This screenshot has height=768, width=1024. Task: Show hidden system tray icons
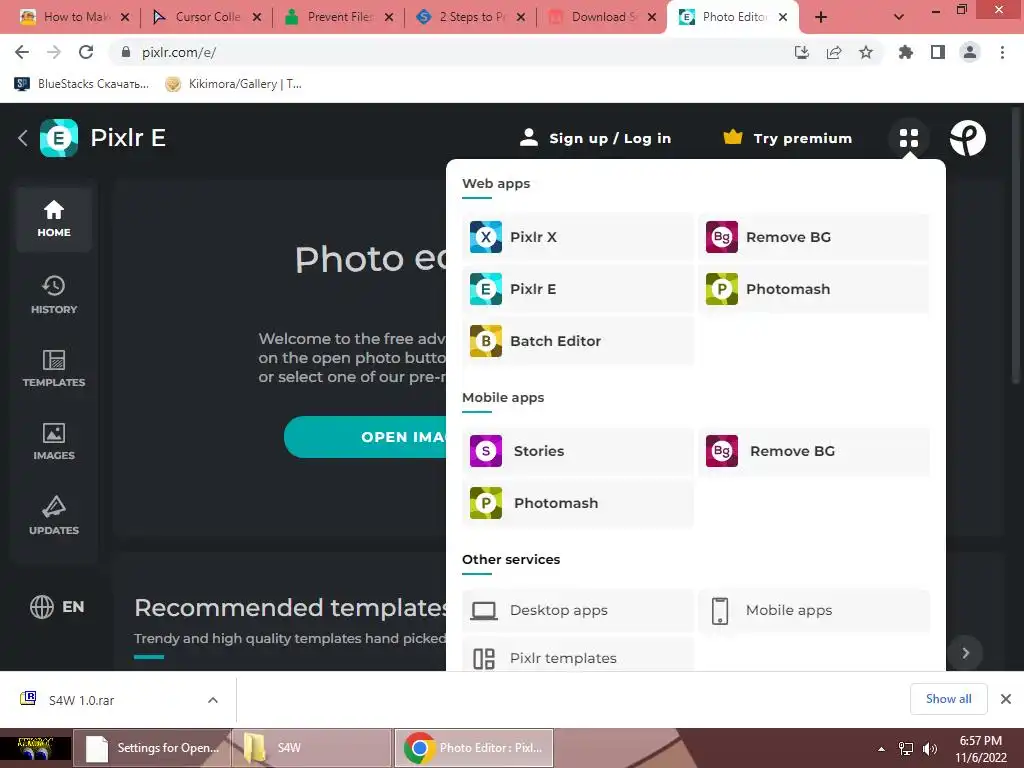click(x=881, y=749)
